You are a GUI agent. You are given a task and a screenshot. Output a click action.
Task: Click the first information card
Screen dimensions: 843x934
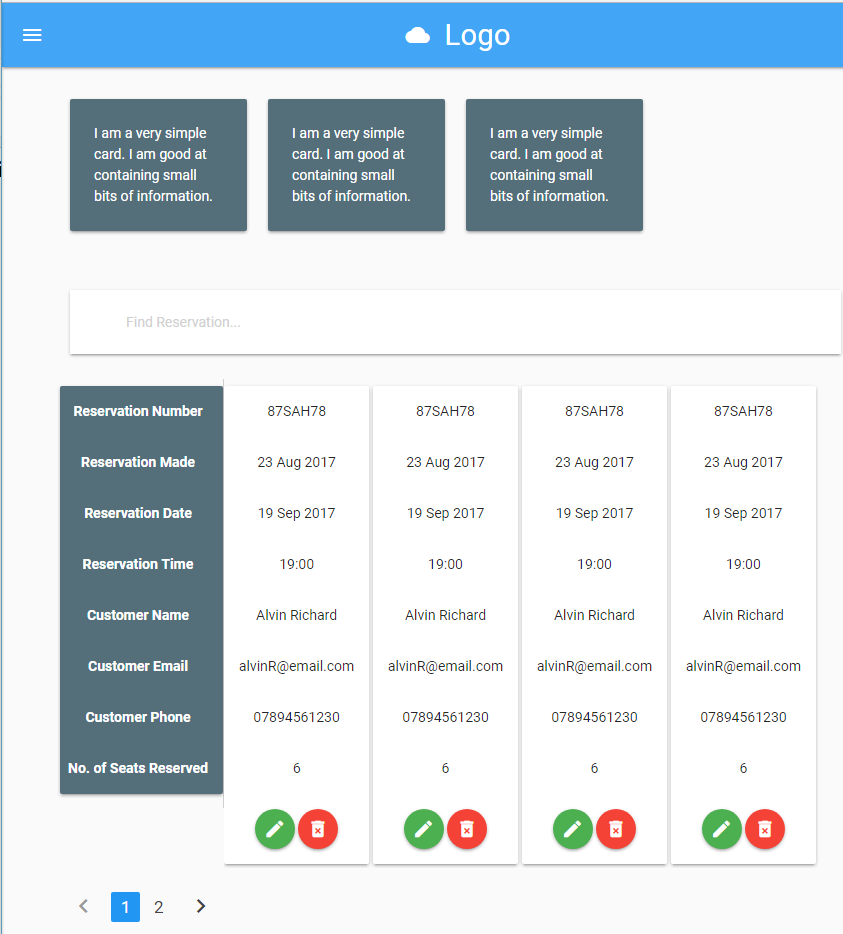(158, 165)
